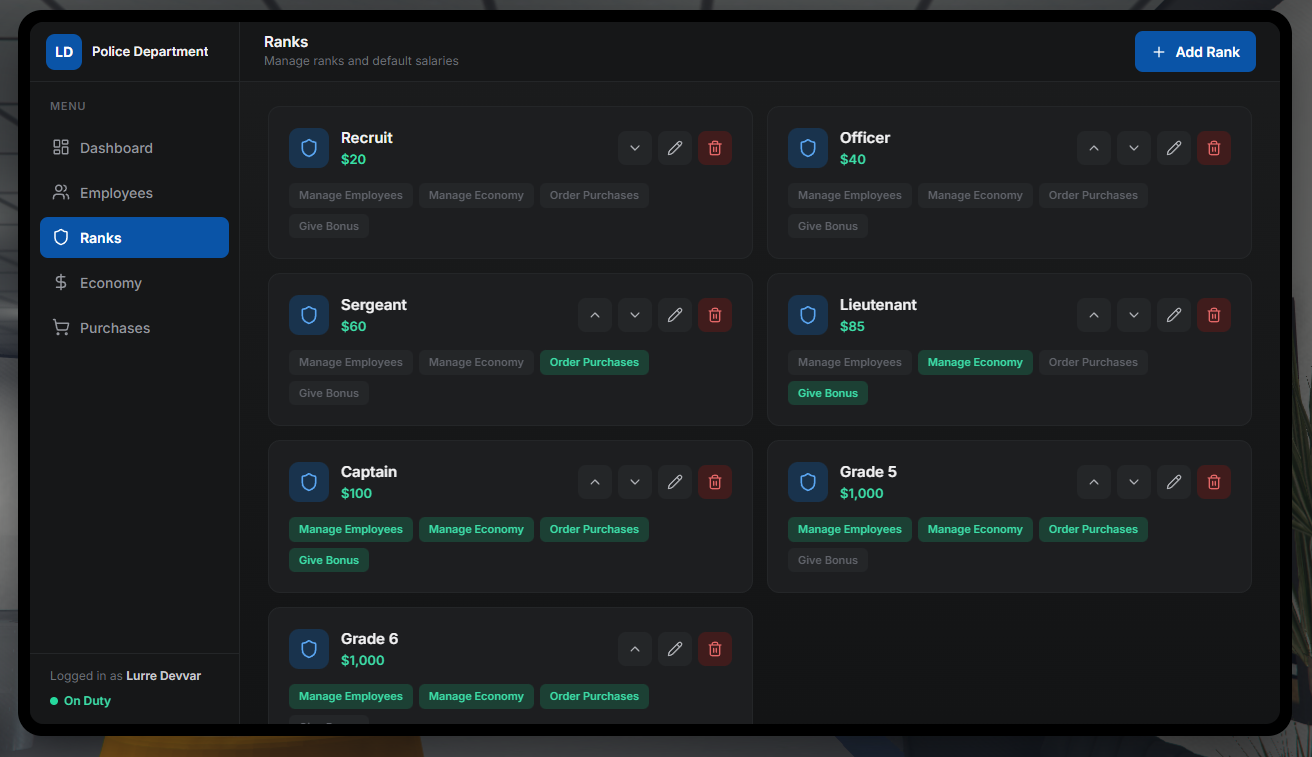Image resolution: width=1312 pixels, height=757 pixels.
Task: Delete the Officer rank
Action: point(1214,148)
